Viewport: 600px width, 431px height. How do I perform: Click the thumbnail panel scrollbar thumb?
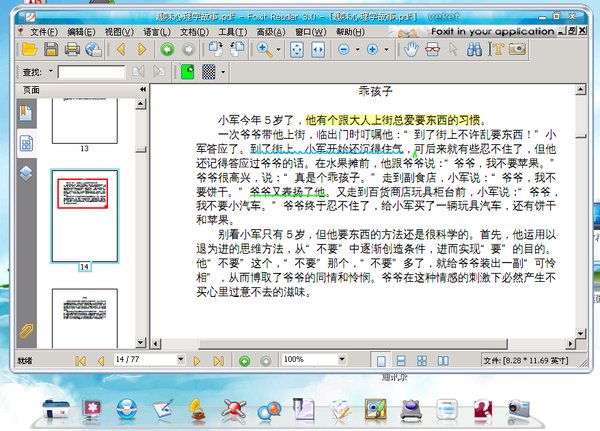tap(140, 149)
